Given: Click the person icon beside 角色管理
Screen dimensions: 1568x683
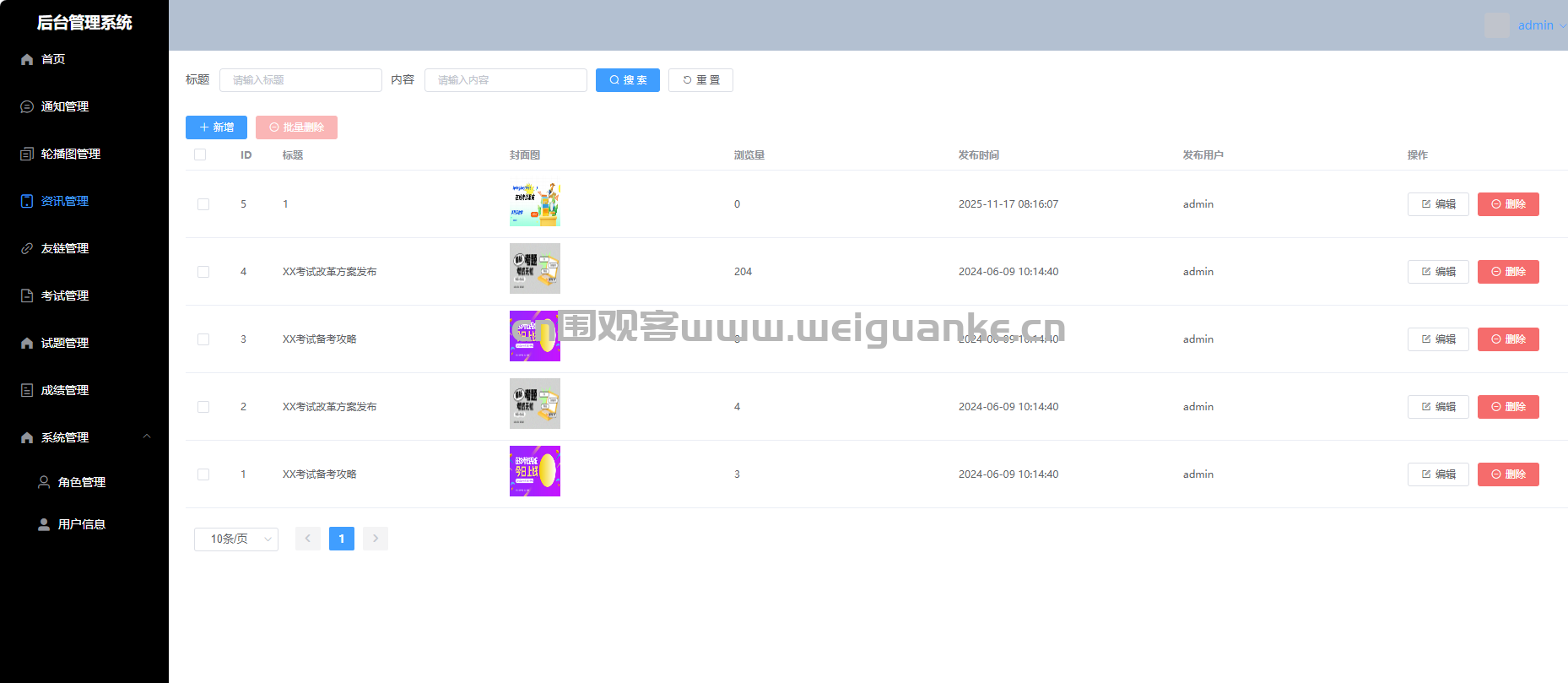Looking at the screenshot, I should pyautogui.click(x=44, y=482).
